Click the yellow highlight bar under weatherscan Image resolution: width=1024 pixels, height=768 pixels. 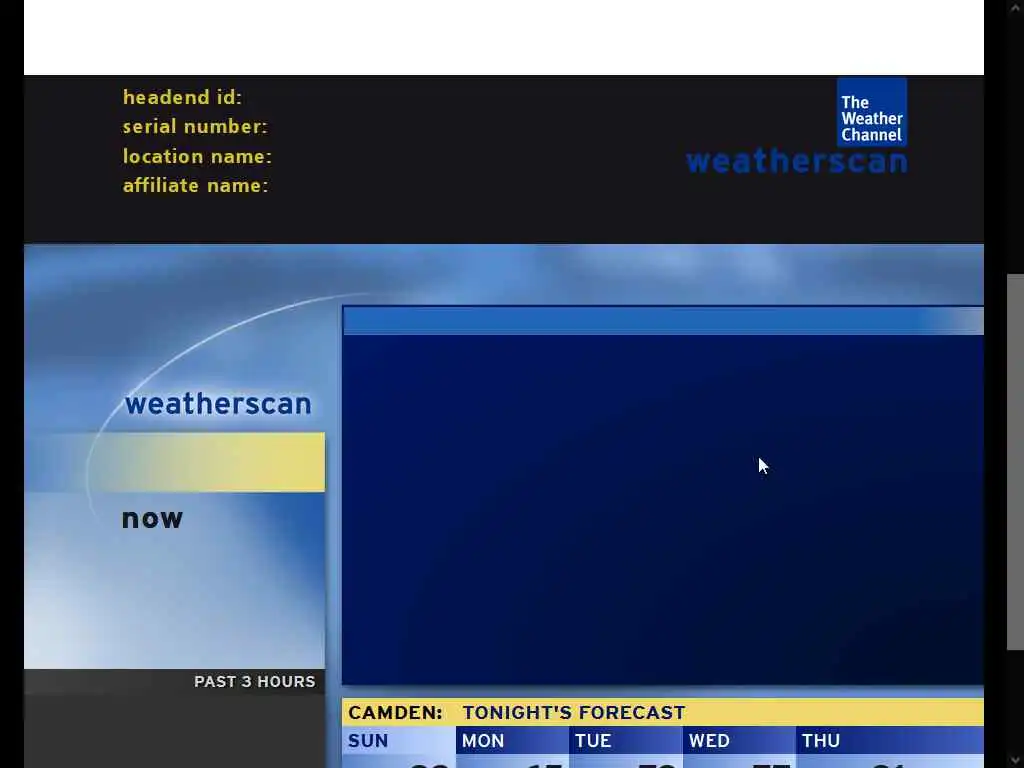click(x=175, y=462)
